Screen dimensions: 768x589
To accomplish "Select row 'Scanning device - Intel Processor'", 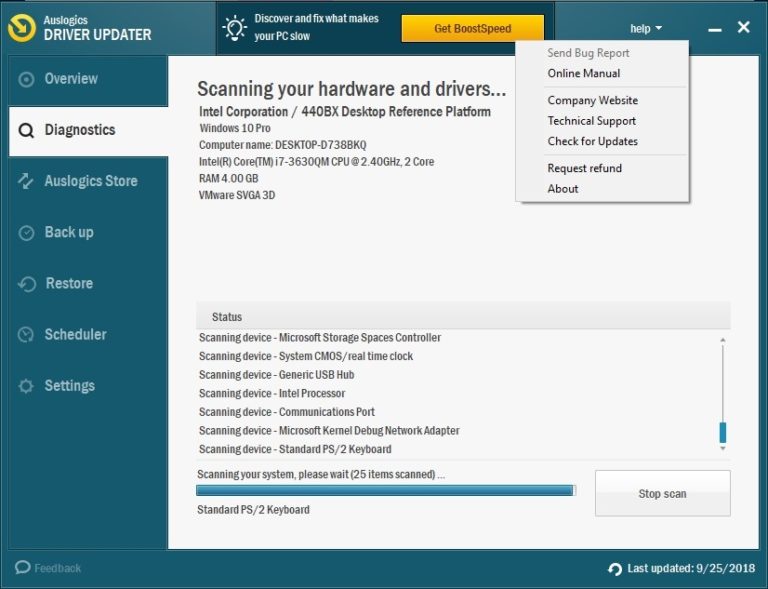I will 272,394.
